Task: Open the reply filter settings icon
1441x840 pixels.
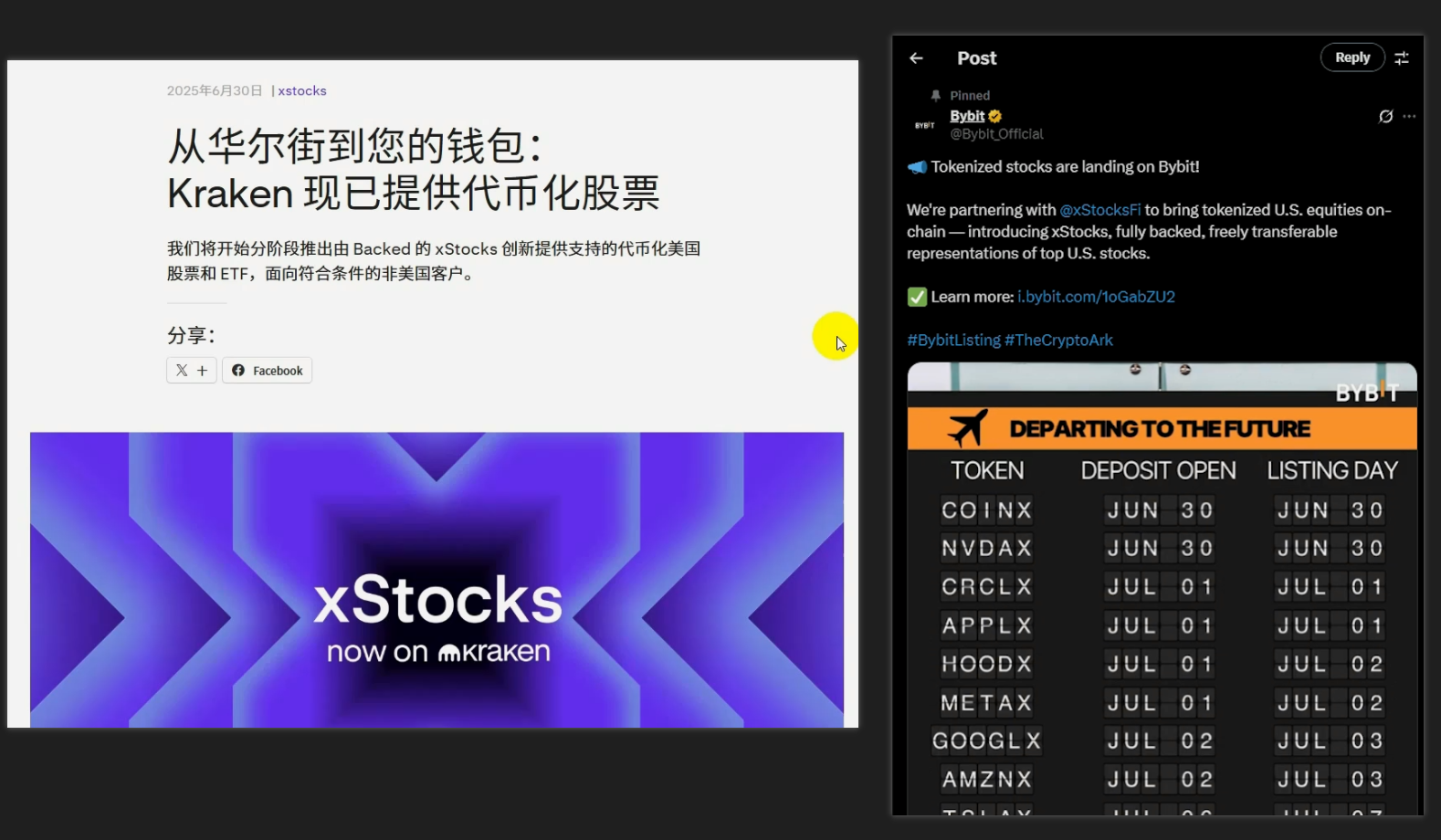Action: click(1402, 58)
